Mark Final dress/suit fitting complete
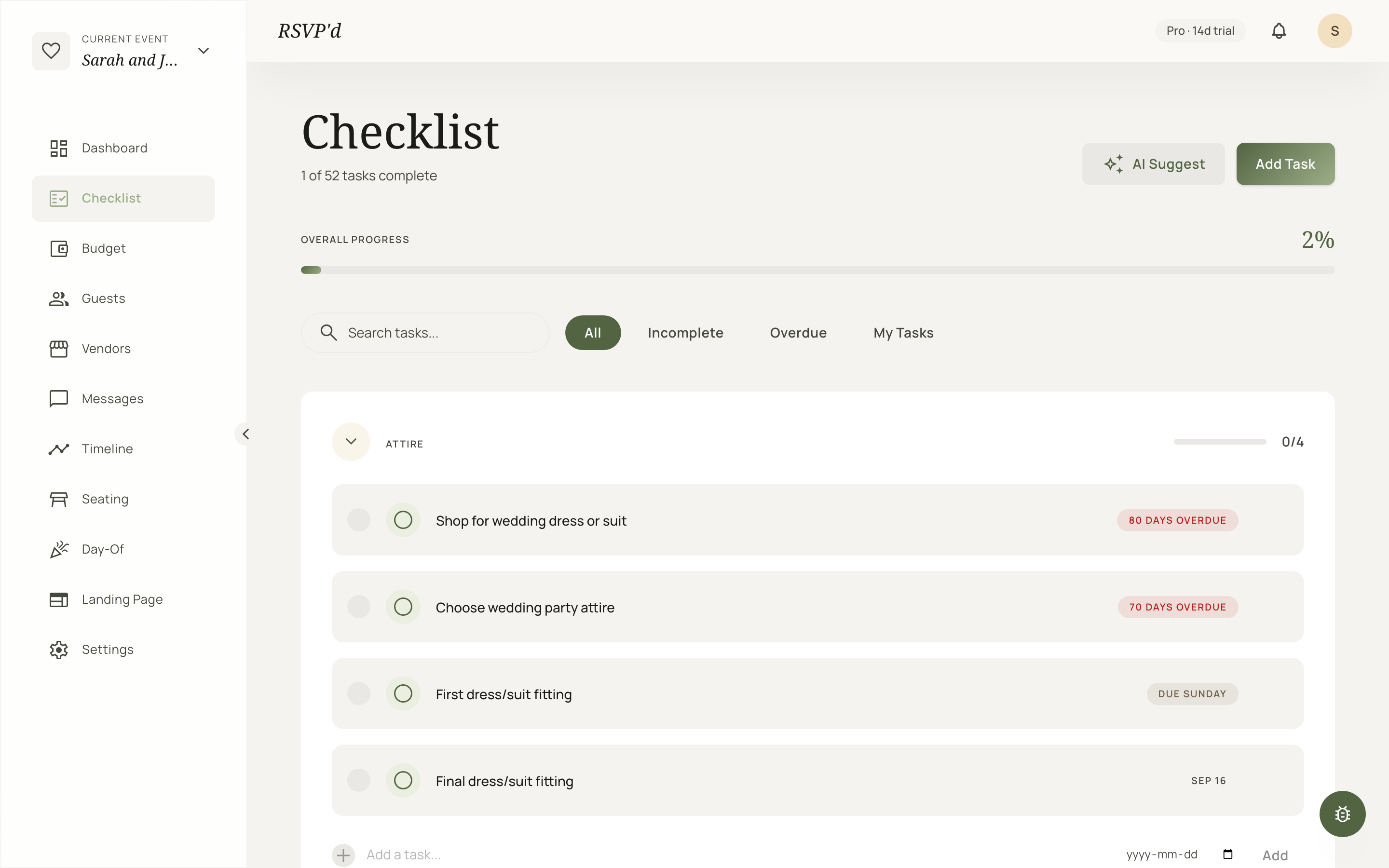 click(x=403, y=780)
